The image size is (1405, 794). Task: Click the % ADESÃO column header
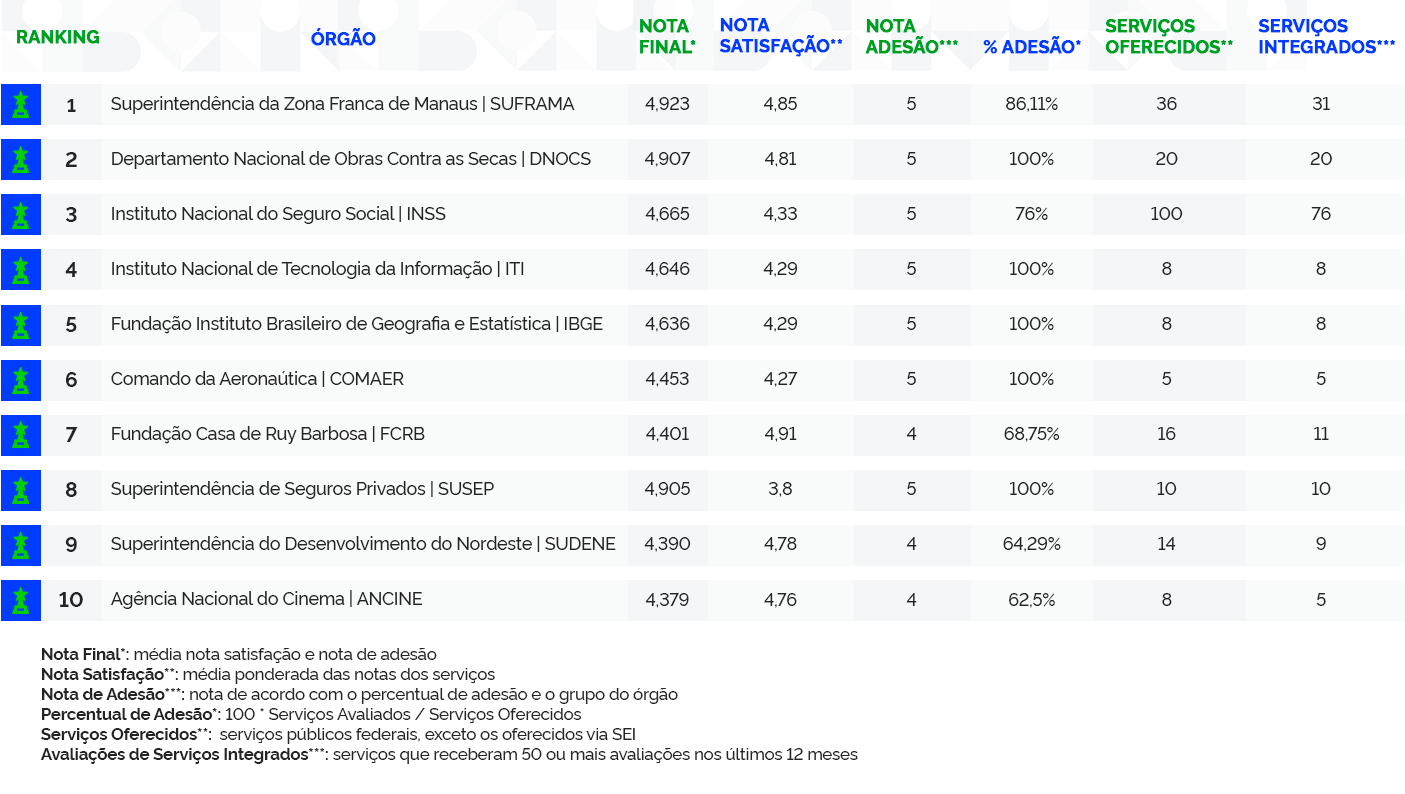pos(1031,47)
